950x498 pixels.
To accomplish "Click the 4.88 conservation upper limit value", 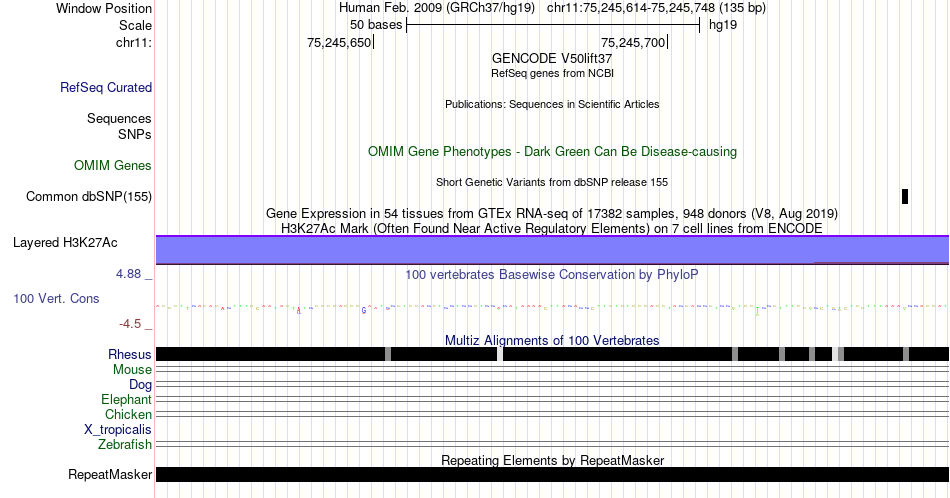I will 128,274.
